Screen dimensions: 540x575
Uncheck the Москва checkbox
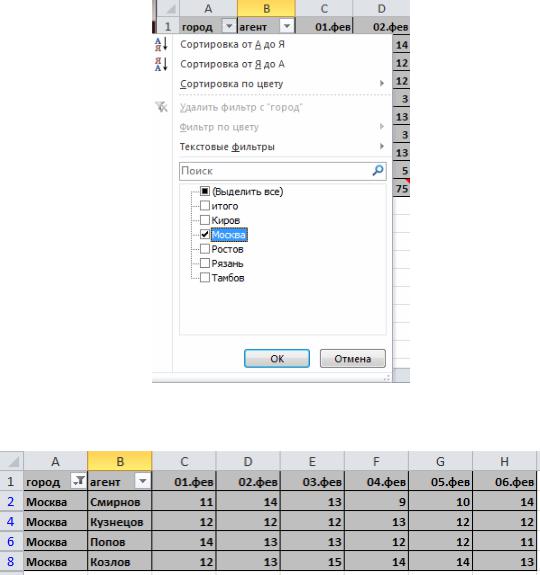(x=205, y=234)
